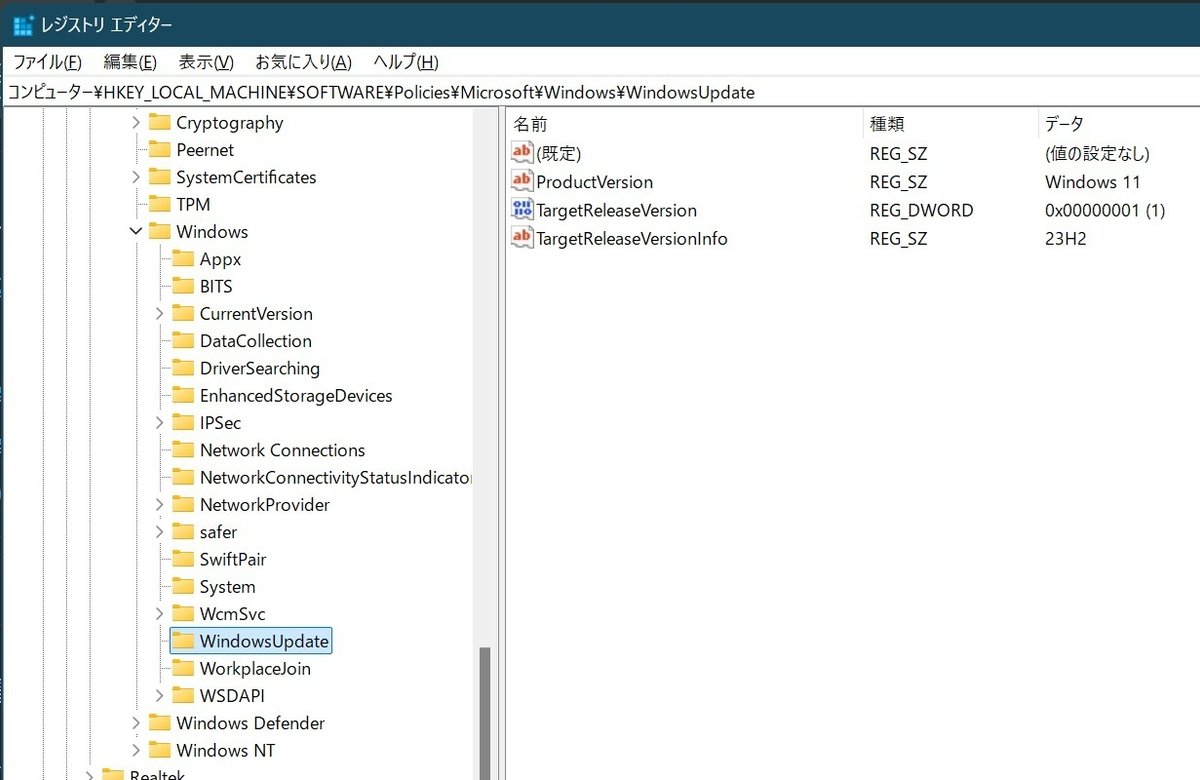Click the safer folder icon

[x=183, y=532]
